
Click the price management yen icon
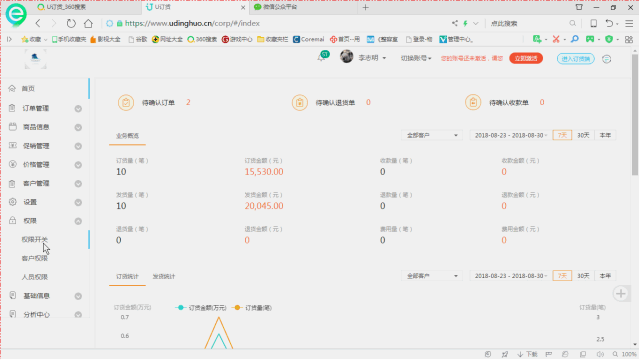point(13,164)
